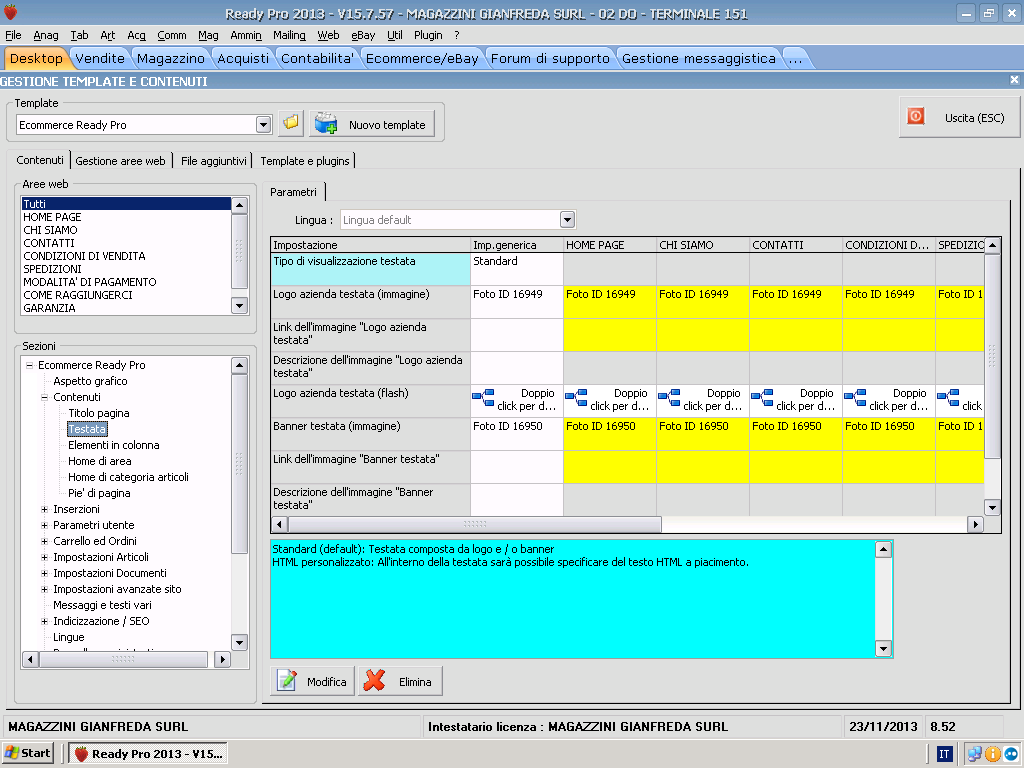Image resolution: width=1024 pixels, height=768 pixels.
Task: Open the Magazzino tab
Action: coord(171,58)
